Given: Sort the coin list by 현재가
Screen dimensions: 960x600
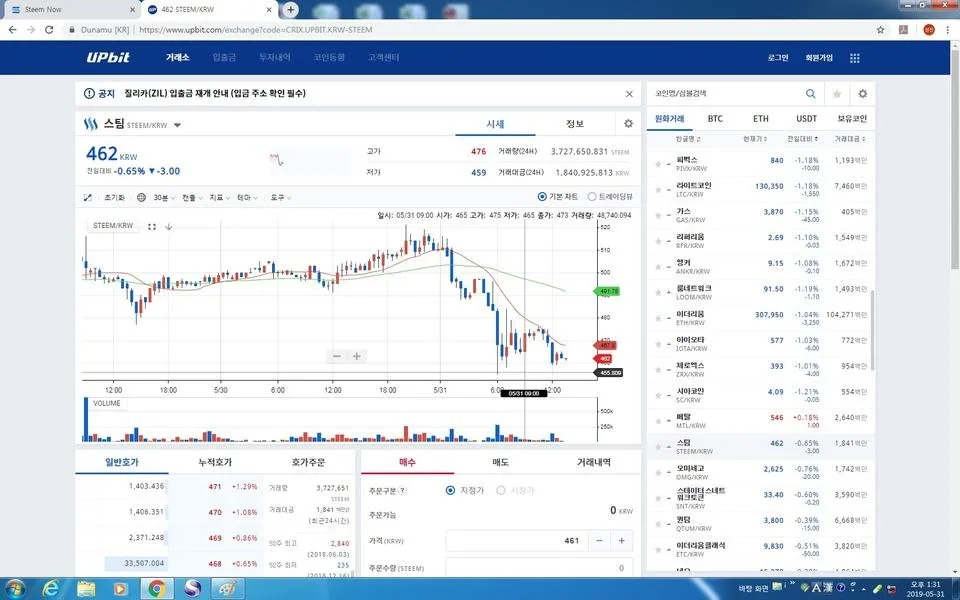Looking at the screenshot, I should tap(754, 139).
